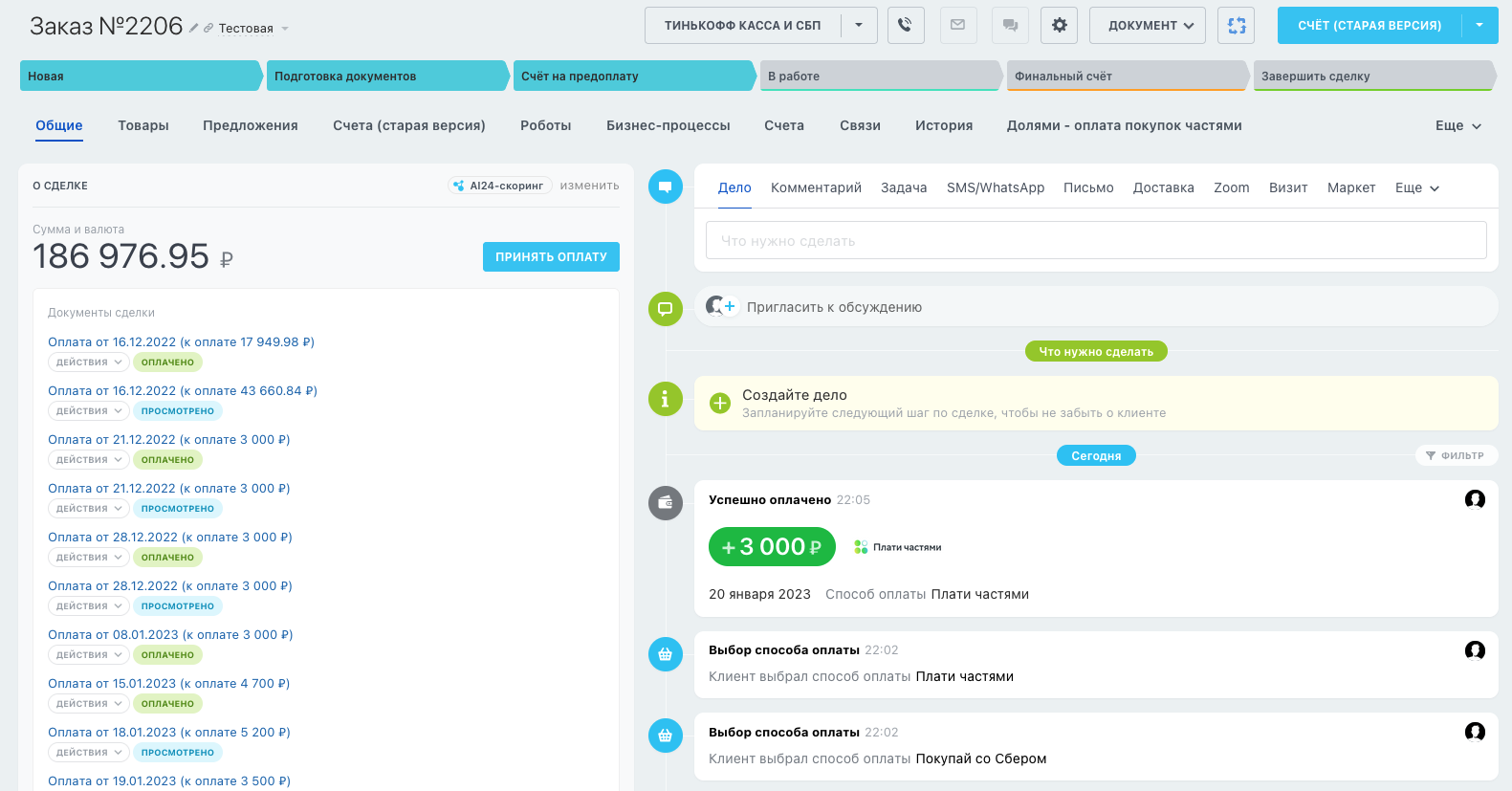
Task: Move deal to В работе stage
Action: [880, 77]
